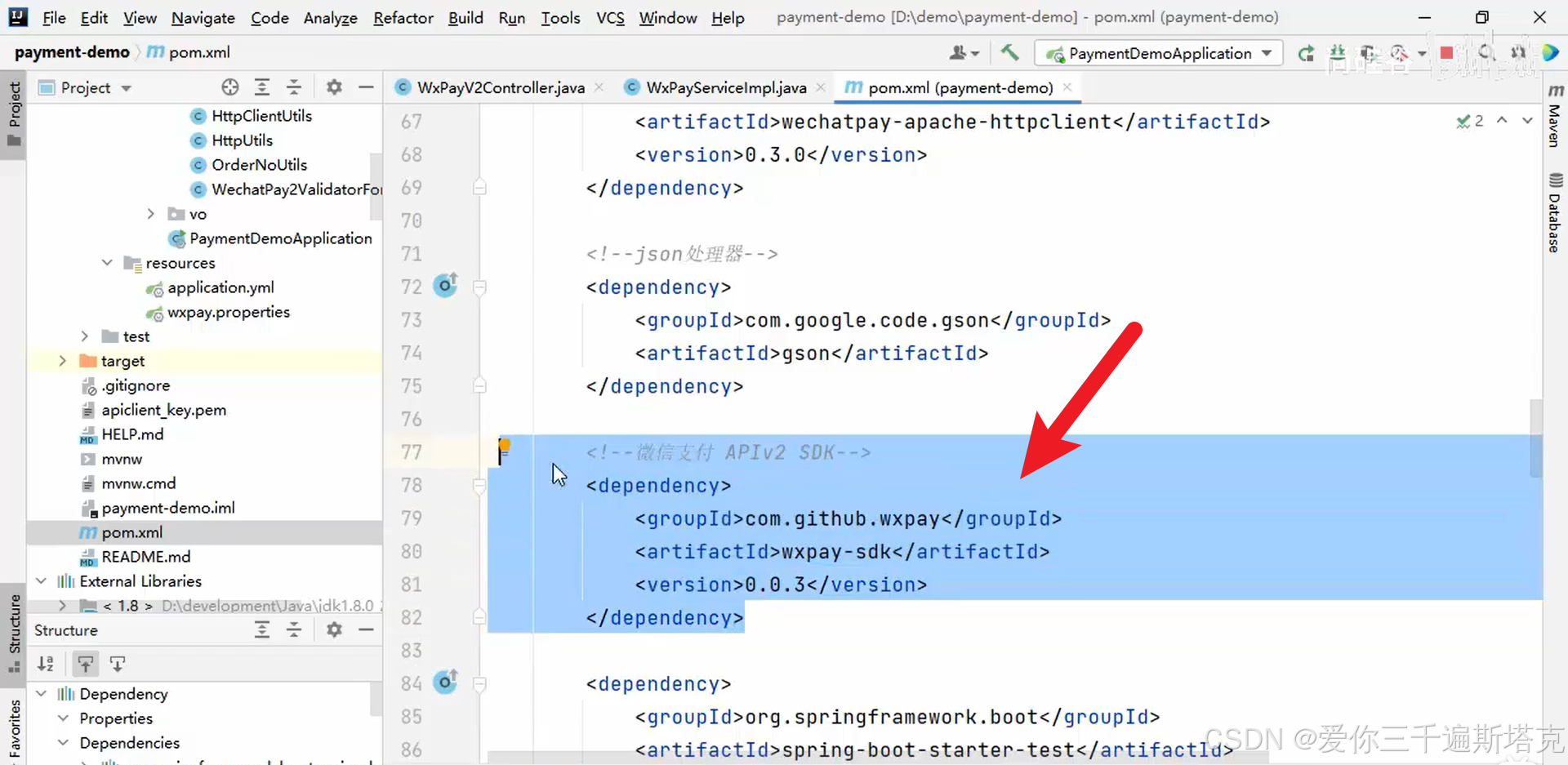The height and width of the screenshot is (765, 1568).
Task: Select wxpay.properties in project tree
Action: (228, 312)
